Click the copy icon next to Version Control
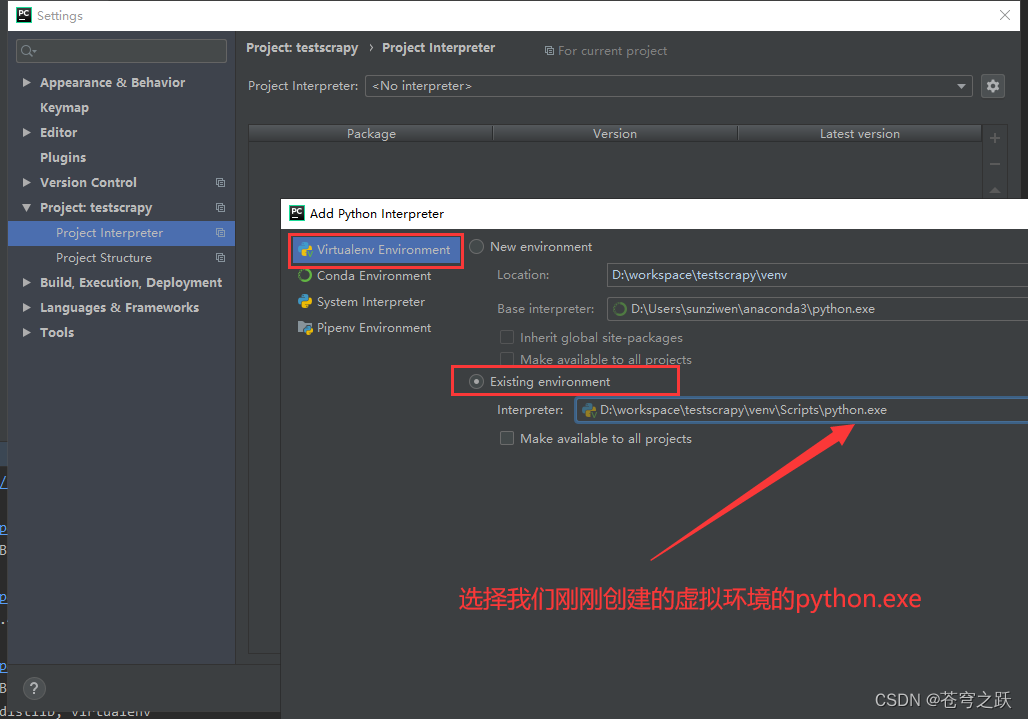The height and width of the screenshot is (719, 1028). click(x=220, y=182)
